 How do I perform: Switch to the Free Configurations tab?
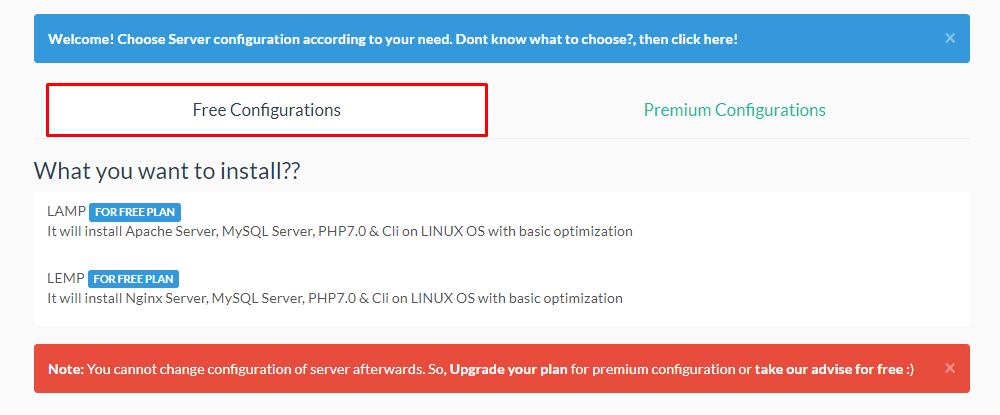coord(267,110)
